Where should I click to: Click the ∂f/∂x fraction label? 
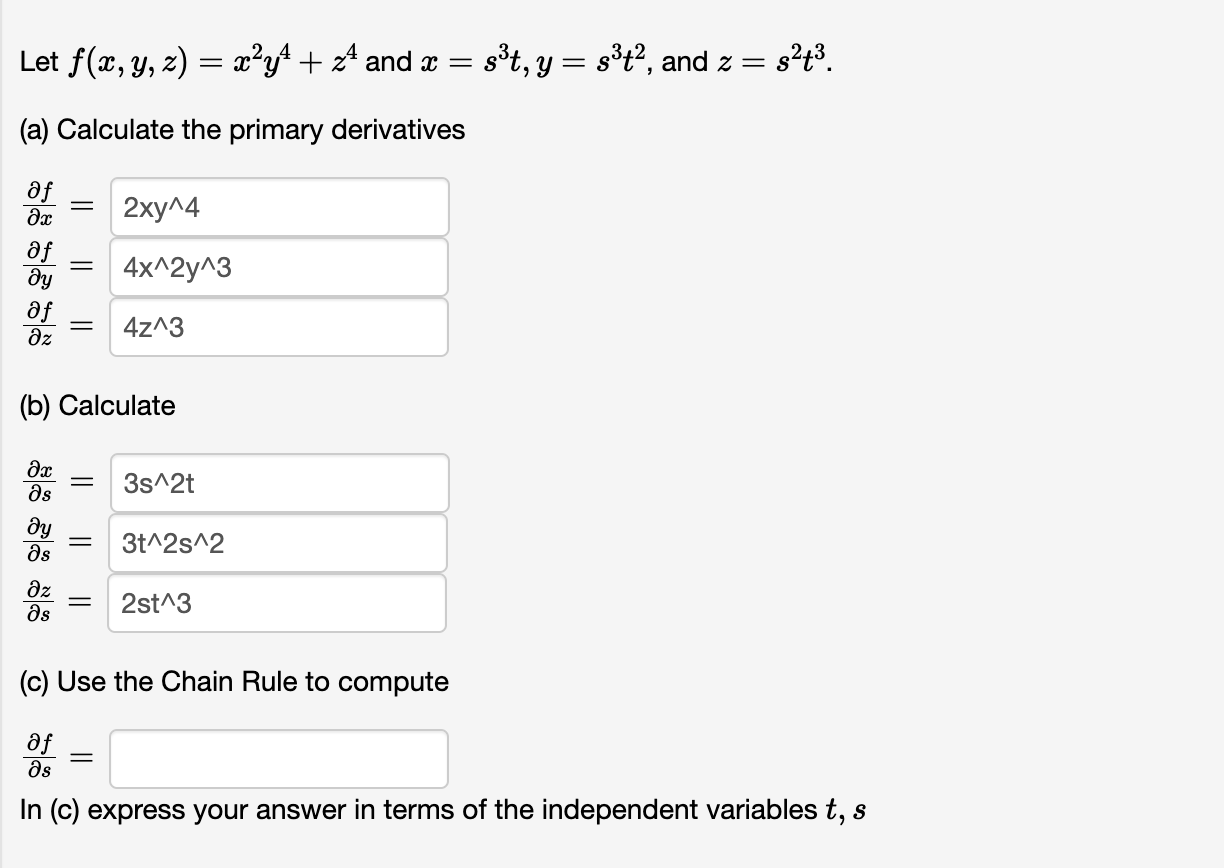38,206
